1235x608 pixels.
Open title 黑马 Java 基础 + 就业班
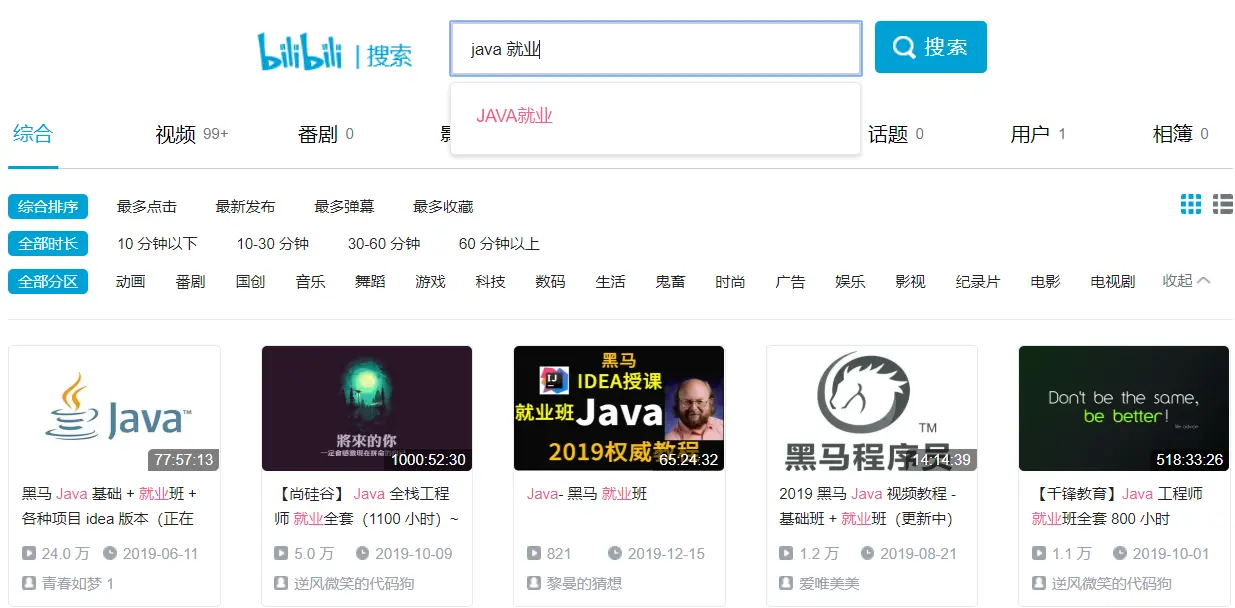click(110, 506)
